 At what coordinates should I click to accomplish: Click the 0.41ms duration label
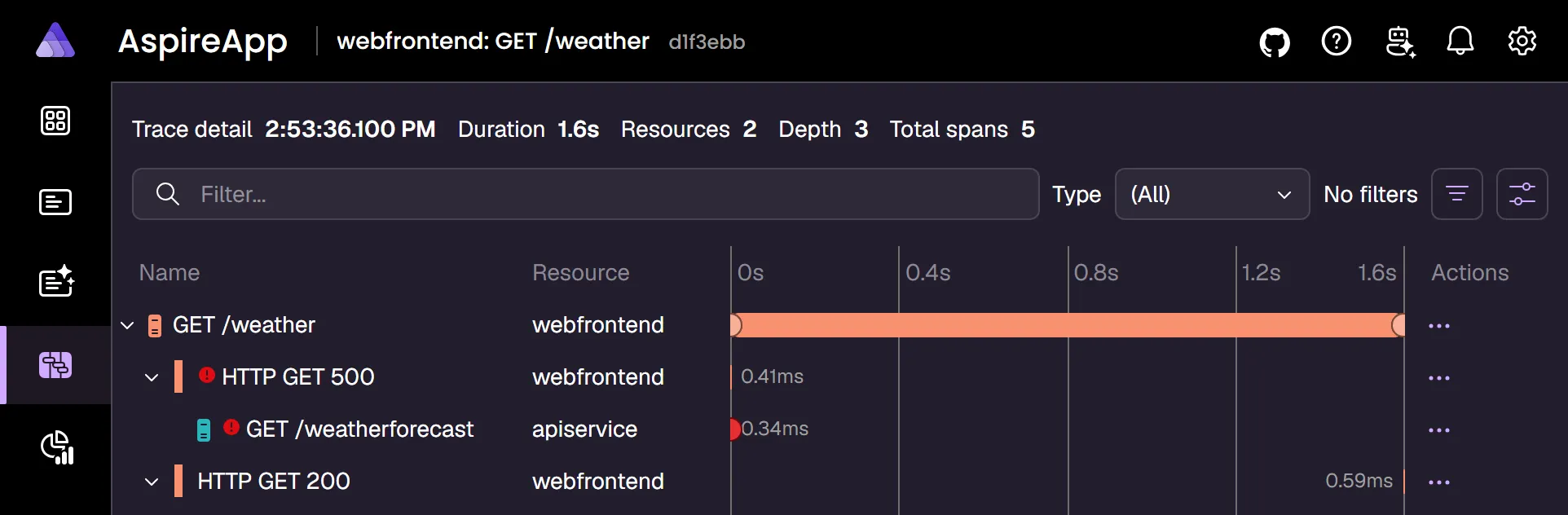coord(772,376)
